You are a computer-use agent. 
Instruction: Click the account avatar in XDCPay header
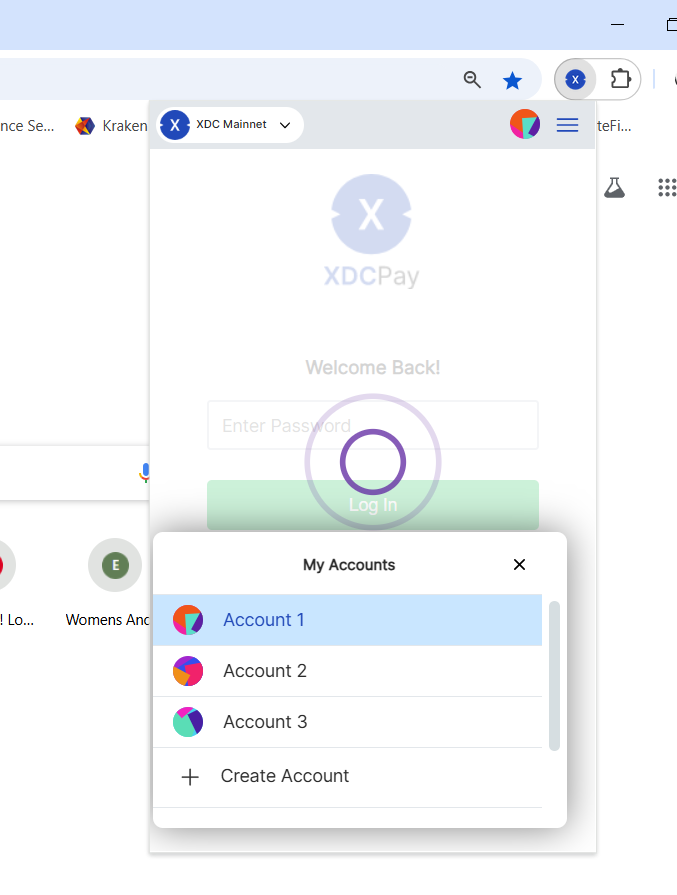[525, 125]
